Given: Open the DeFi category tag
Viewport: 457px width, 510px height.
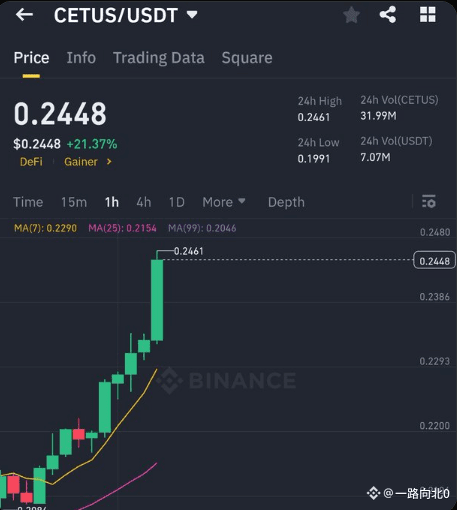Looking at the screenshot, I should click(31, 162).
